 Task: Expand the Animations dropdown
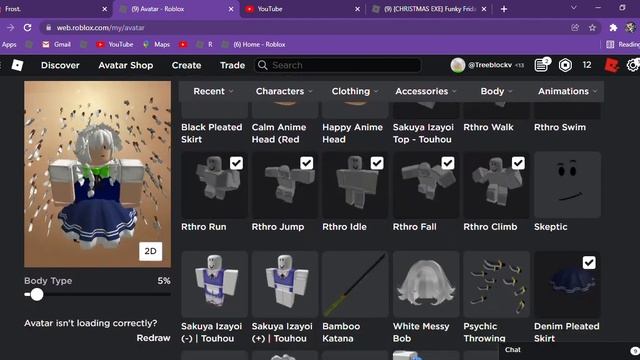tap(567, 91)
